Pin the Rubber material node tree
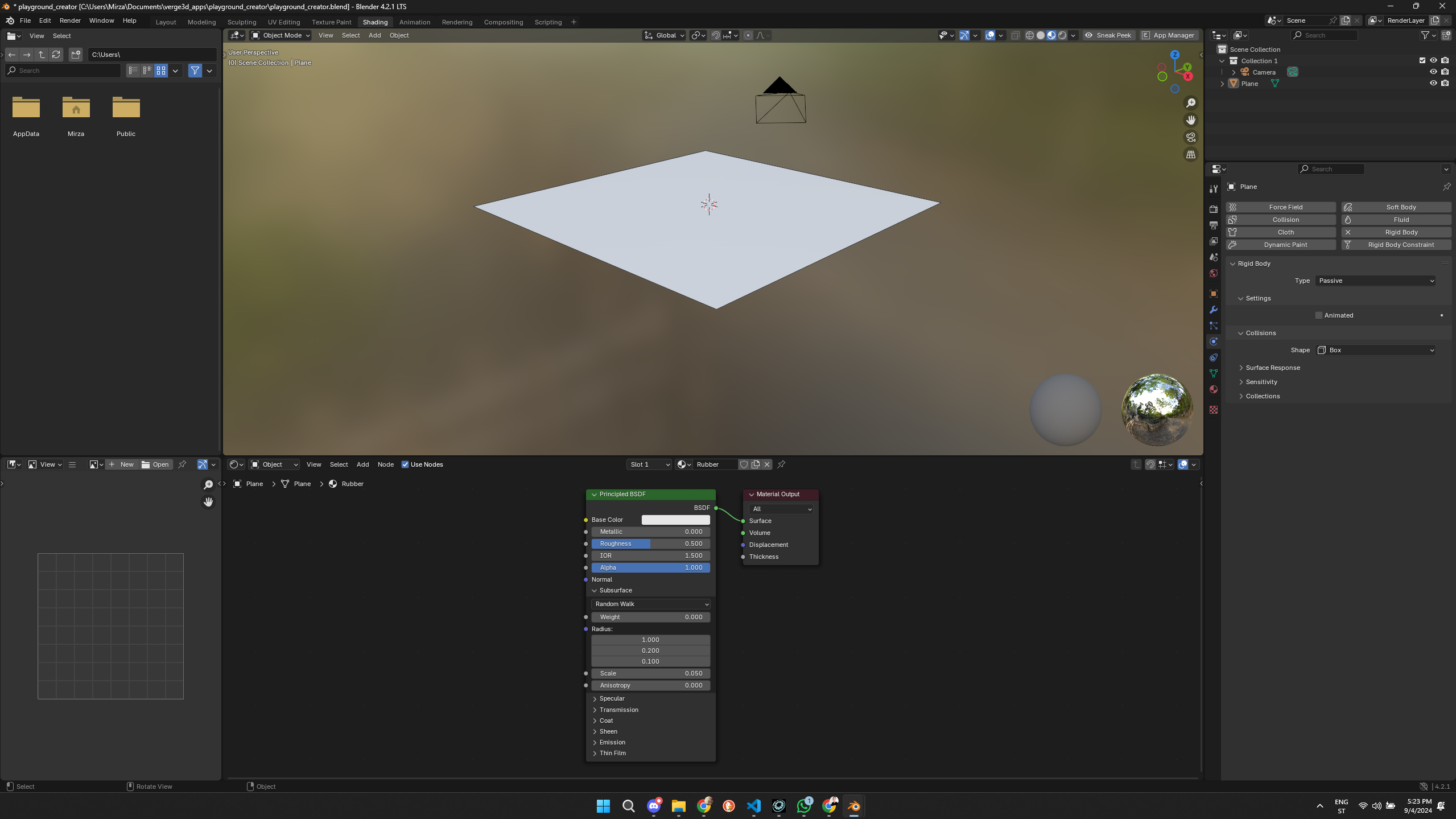This screenshot has width=1456, height=819. coord(782,464)
